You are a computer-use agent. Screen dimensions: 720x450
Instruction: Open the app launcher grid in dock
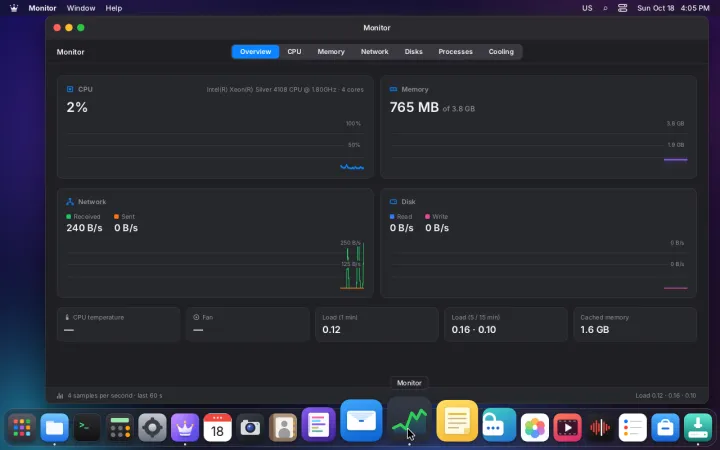[x=22, y=428]
